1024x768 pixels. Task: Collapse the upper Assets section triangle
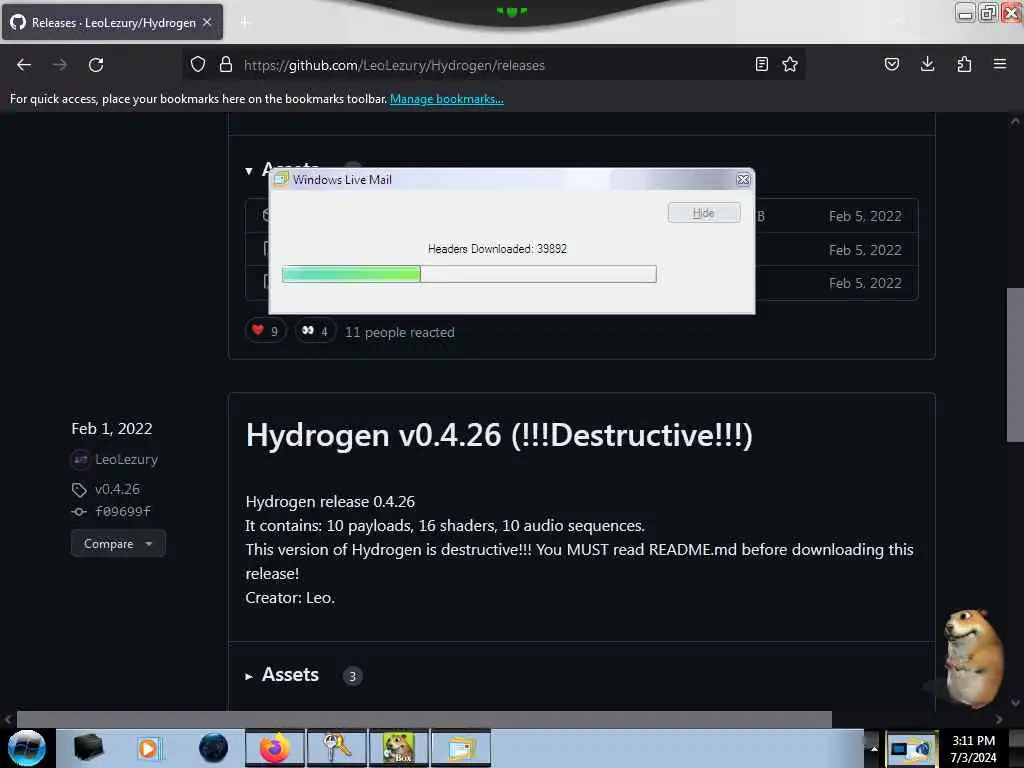click(x=249, y=171)
